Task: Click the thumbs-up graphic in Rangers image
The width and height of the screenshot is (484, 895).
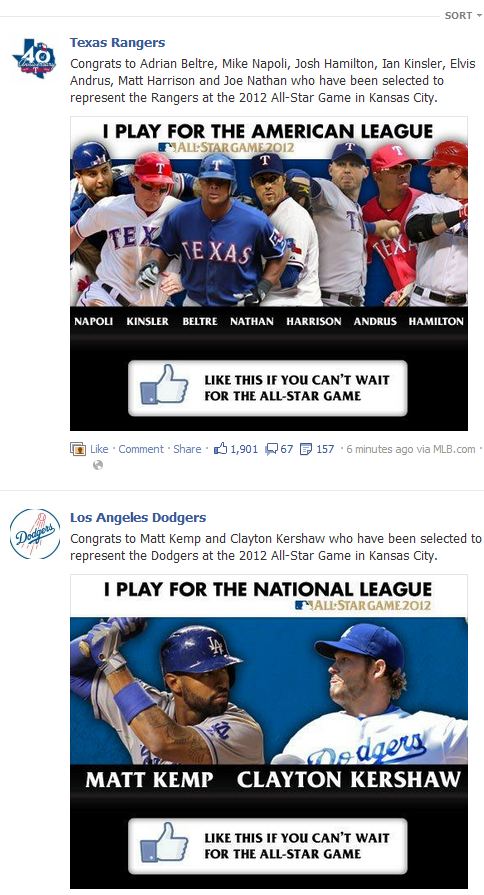Action: [x=164, y=385]
